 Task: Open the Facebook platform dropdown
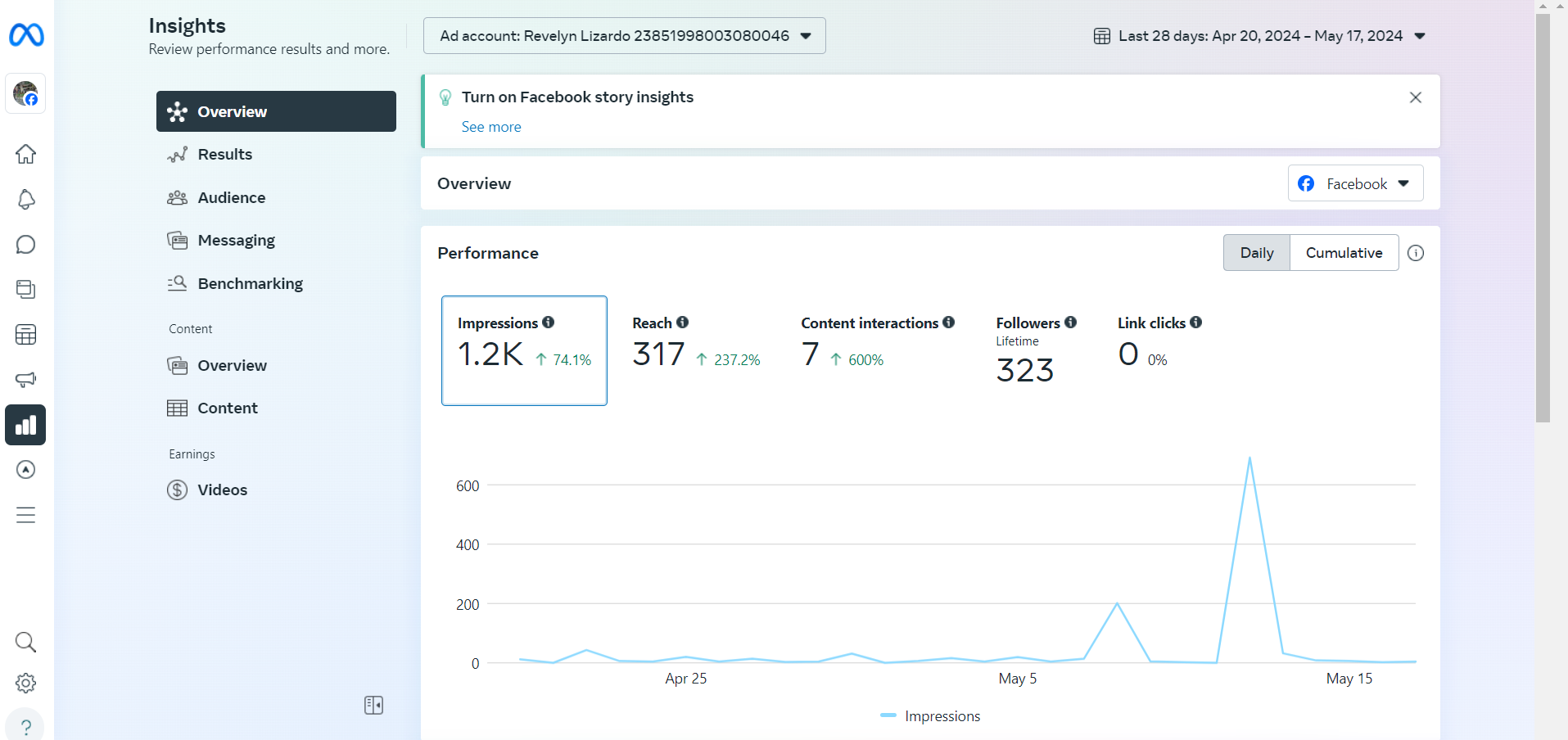coord(1355,183)
